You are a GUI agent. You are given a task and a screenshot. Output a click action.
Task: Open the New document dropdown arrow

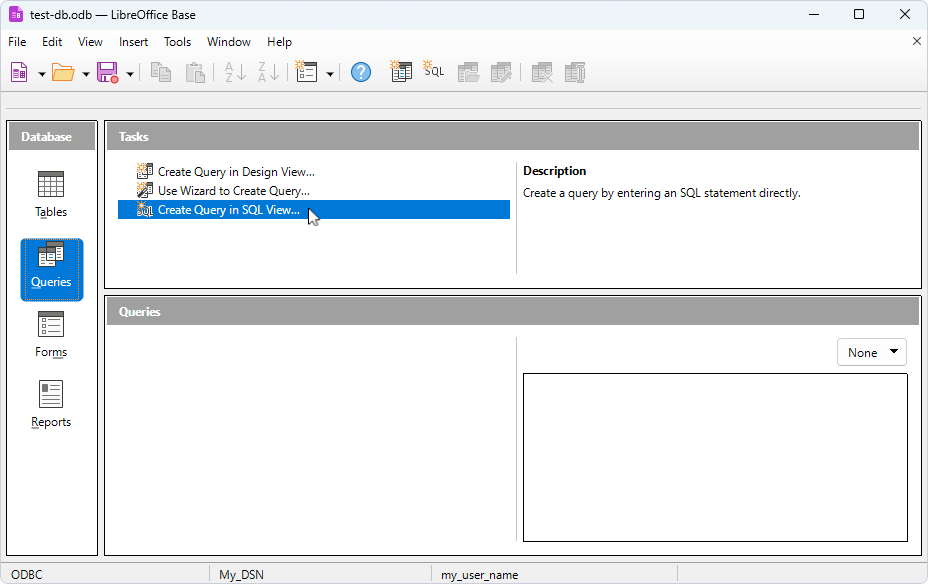point(42,74)
